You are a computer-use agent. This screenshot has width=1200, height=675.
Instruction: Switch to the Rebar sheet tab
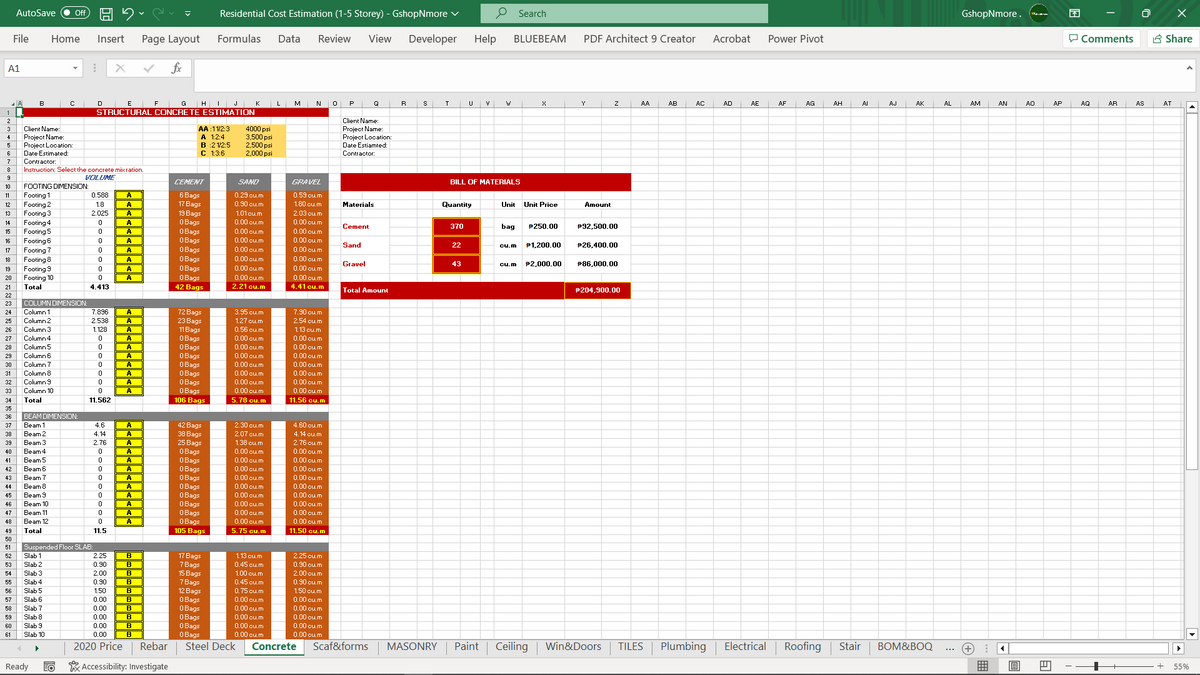pyautogui.click(x=154, y=647)
